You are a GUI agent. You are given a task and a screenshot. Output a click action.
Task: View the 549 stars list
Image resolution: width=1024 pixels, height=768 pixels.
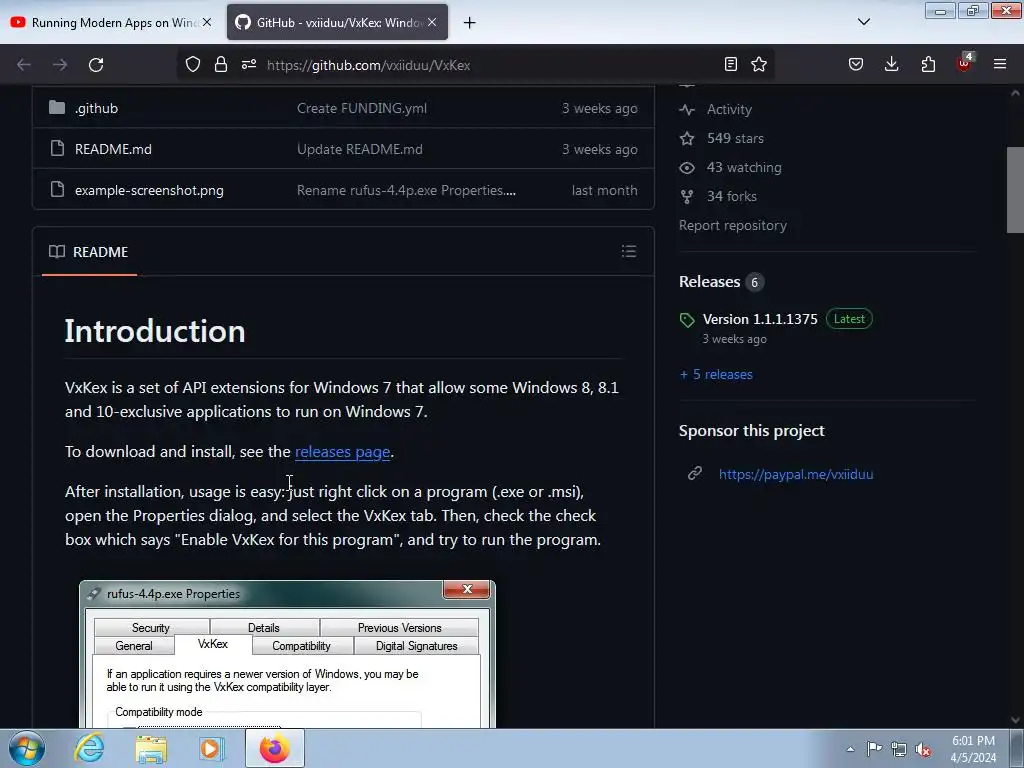[735, 138]
